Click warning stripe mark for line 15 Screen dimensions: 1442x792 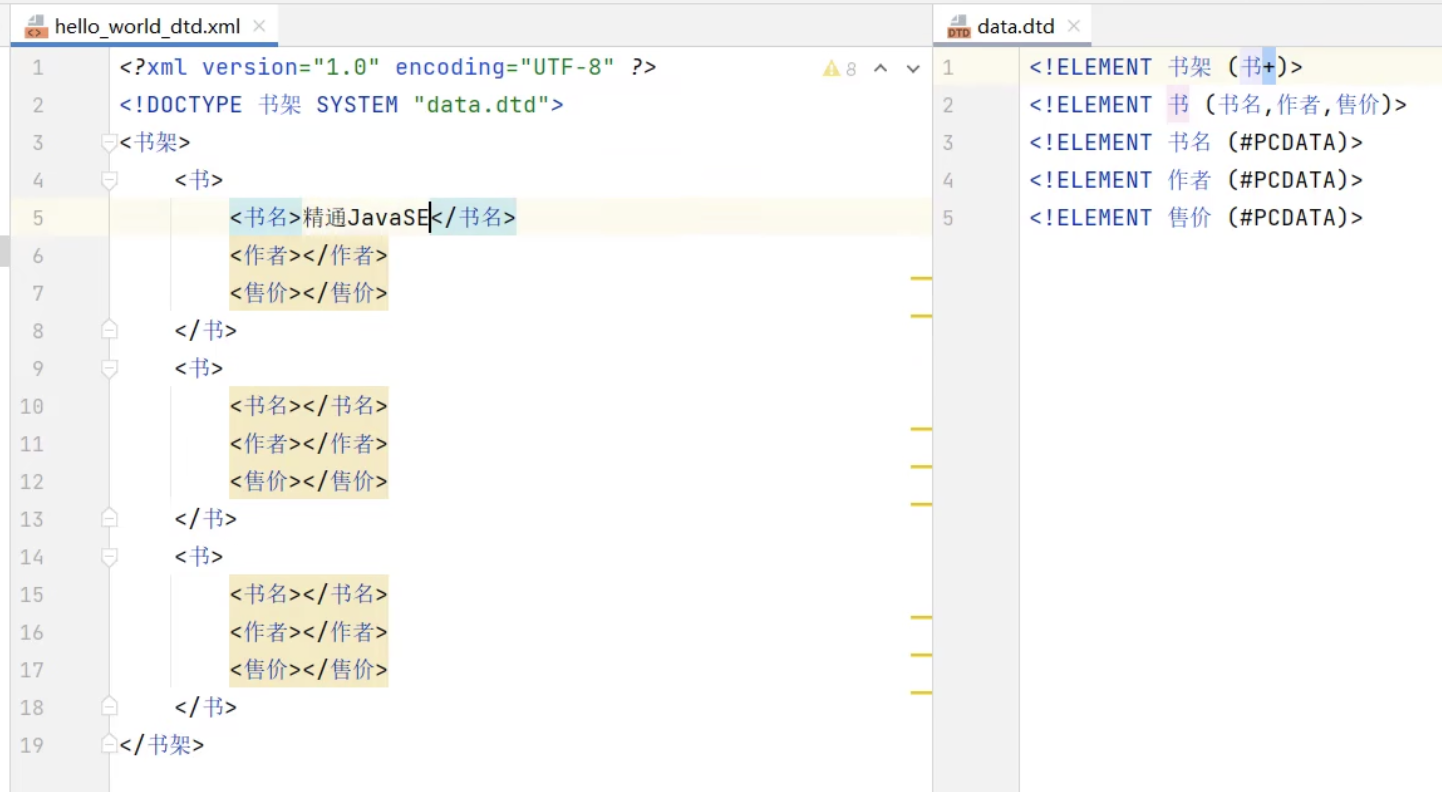pos(921,618)
